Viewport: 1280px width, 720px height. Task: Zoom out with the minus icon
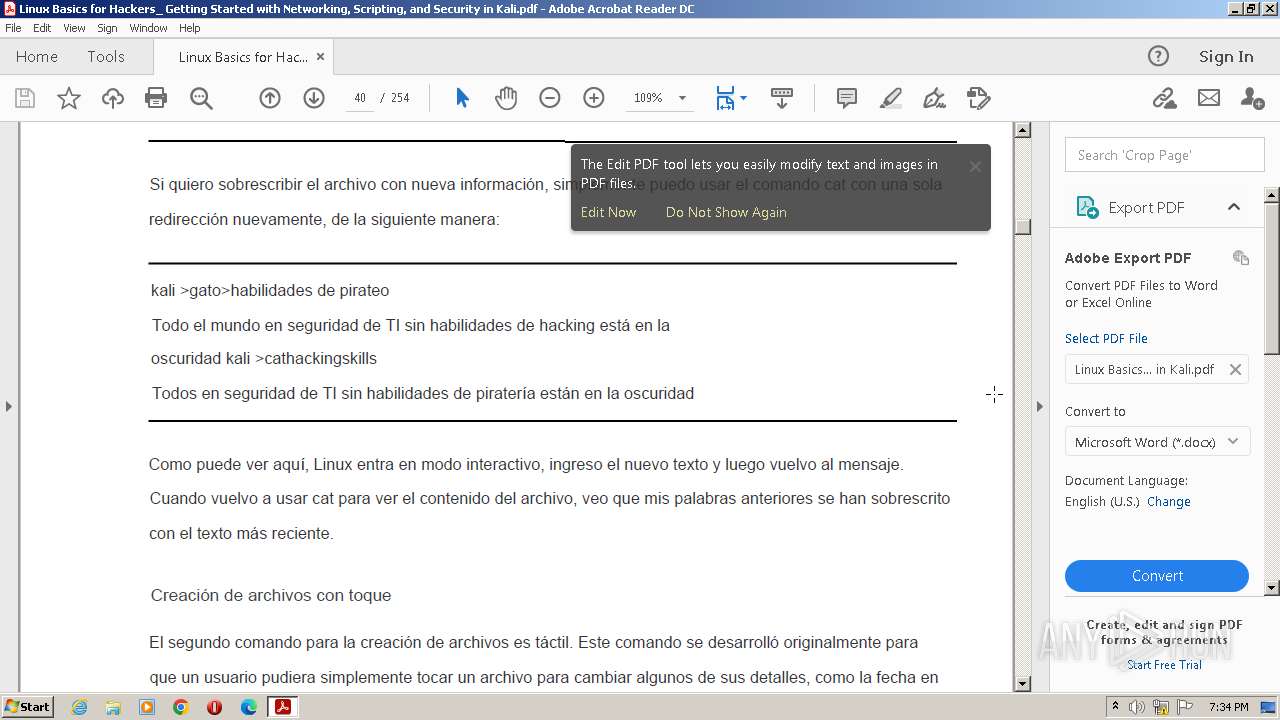point(550,98)
